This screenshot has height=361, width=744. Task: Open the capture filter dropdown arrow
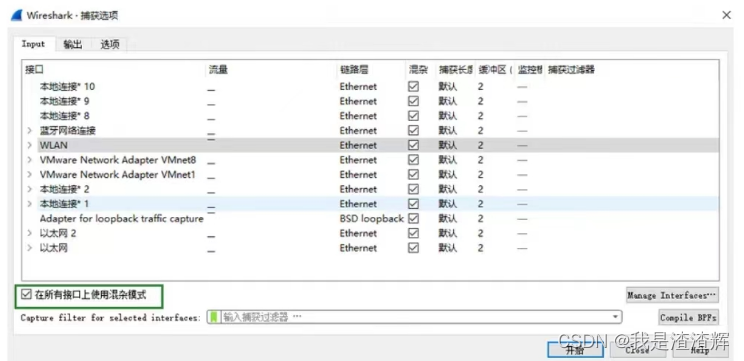(x=615, y=317)
